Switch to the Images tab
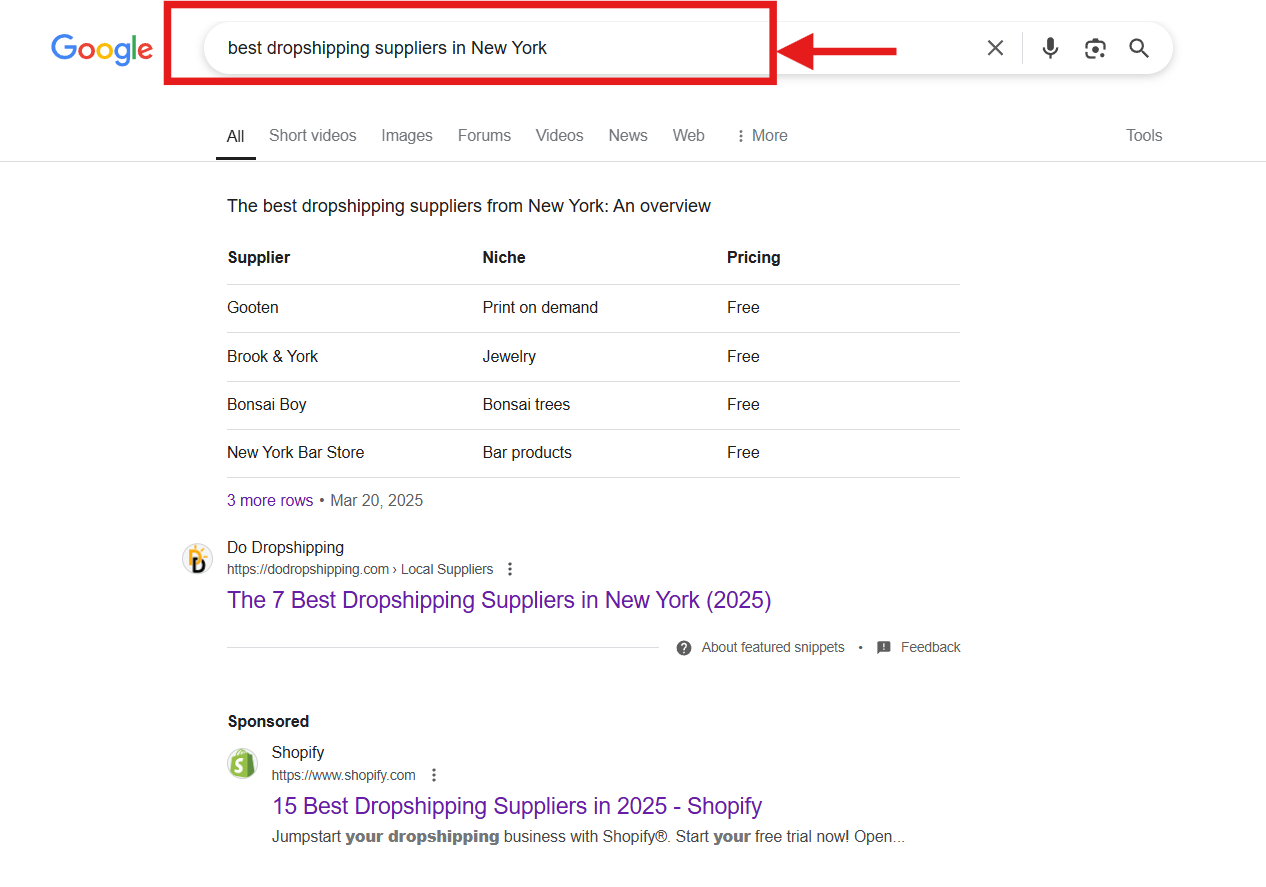1266x887 pixels. pyautogui.click(x=407, y=135)
